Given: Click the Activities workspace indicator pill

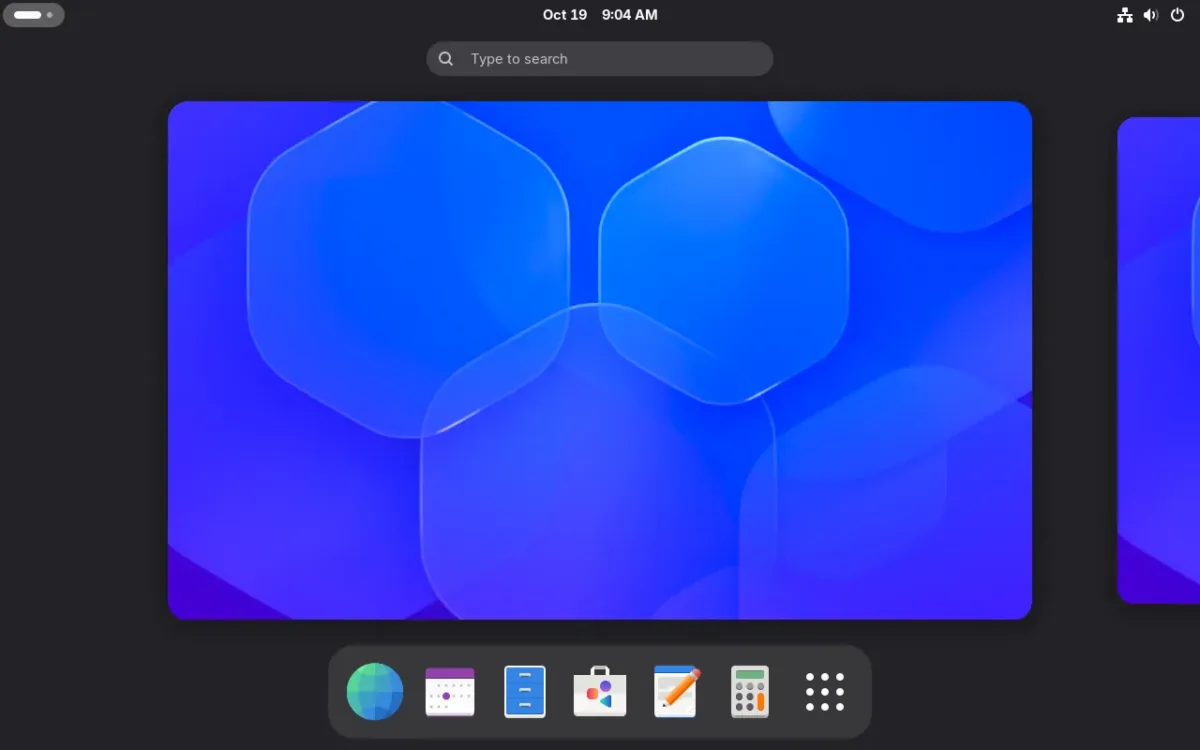Looking at the screenshot, I should [34, 15].
